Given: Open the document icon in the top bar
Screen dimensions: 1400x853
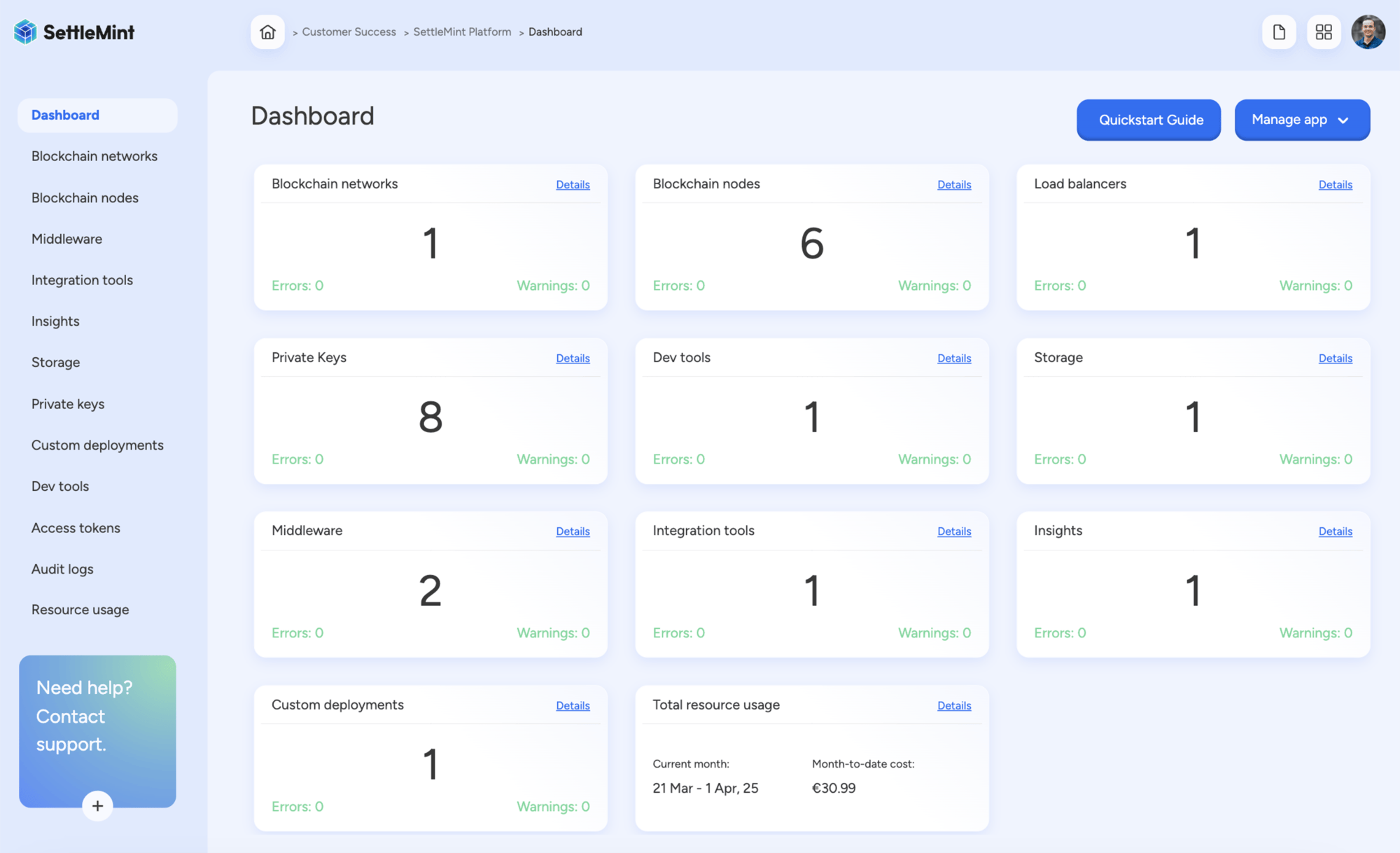Looking at the screenshot, I should [1279, 32].
